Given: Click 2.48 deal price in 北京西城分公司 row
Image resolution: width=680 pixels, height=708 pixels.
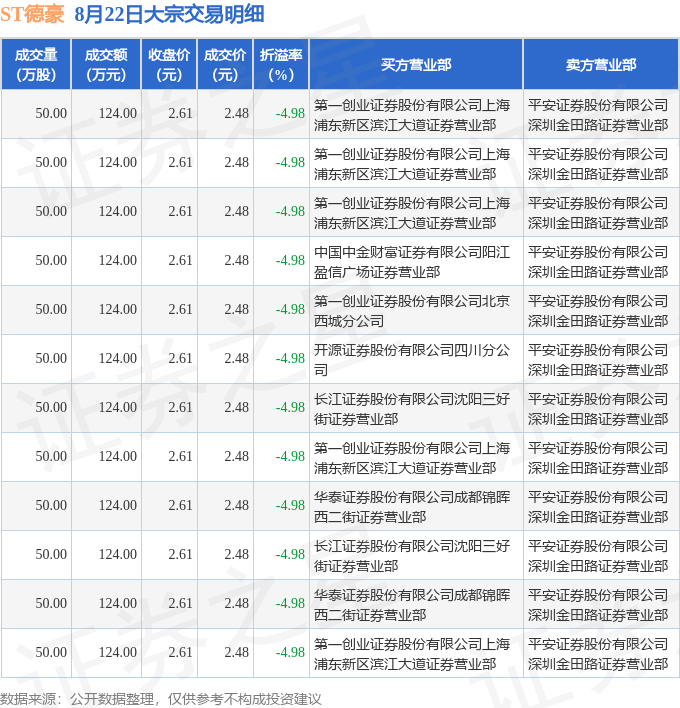Looking at the screenshot, I should (x=237, y=309).
